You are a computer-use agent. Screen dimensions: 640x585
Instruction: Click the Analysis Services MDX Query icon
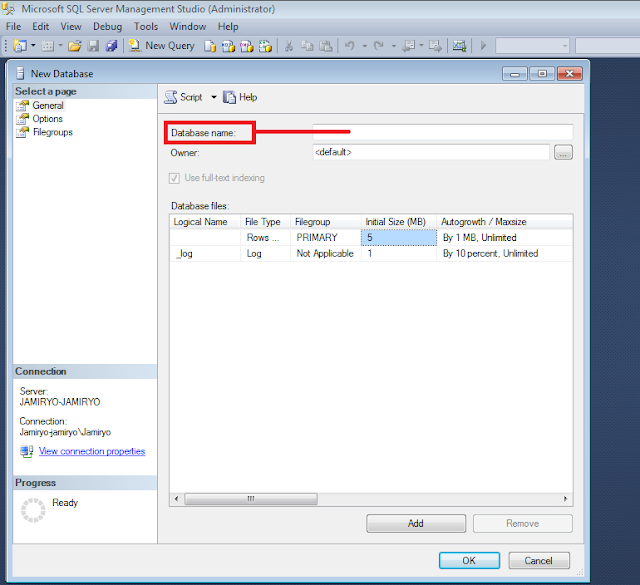tap(228, 46)
